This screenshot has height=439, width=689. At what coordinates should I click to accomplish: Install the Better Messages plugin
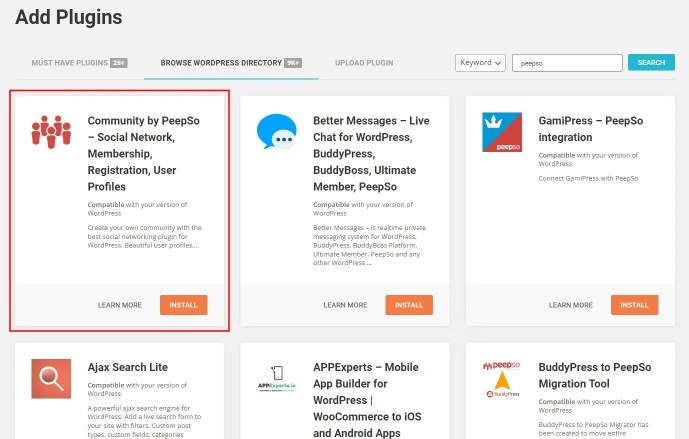click(x=409, y=305)
